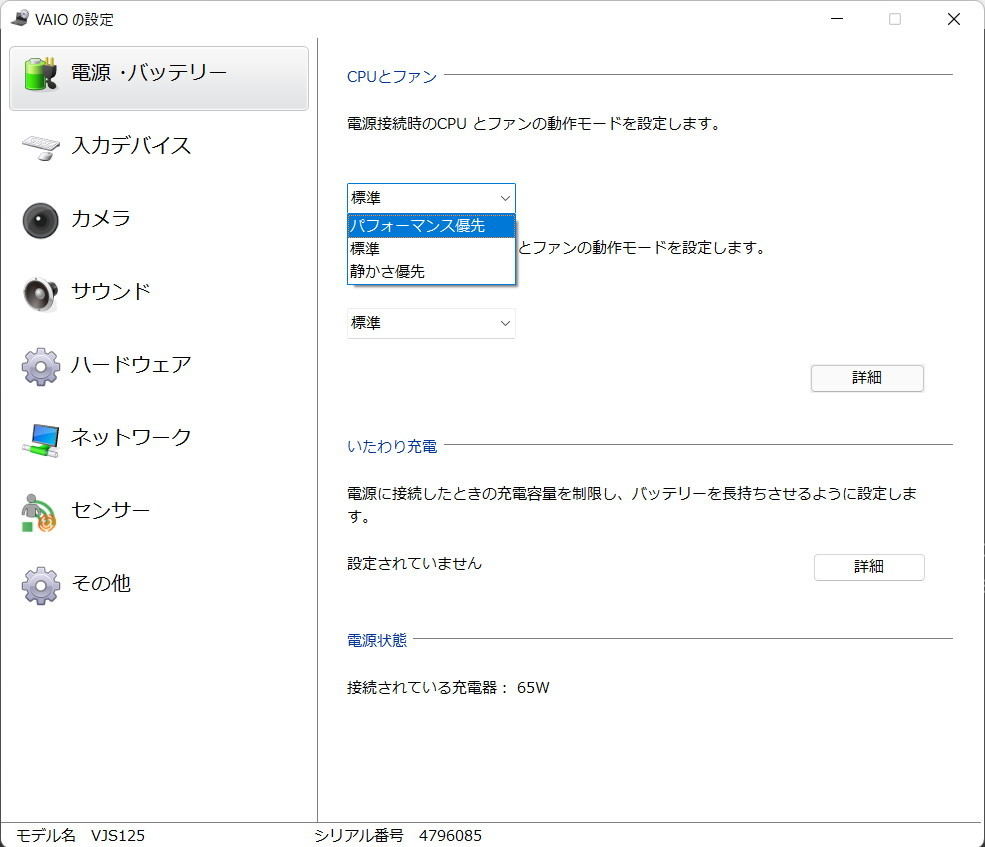Click the センサー person icon
985x847 pixels.
(x=39, y=513)
